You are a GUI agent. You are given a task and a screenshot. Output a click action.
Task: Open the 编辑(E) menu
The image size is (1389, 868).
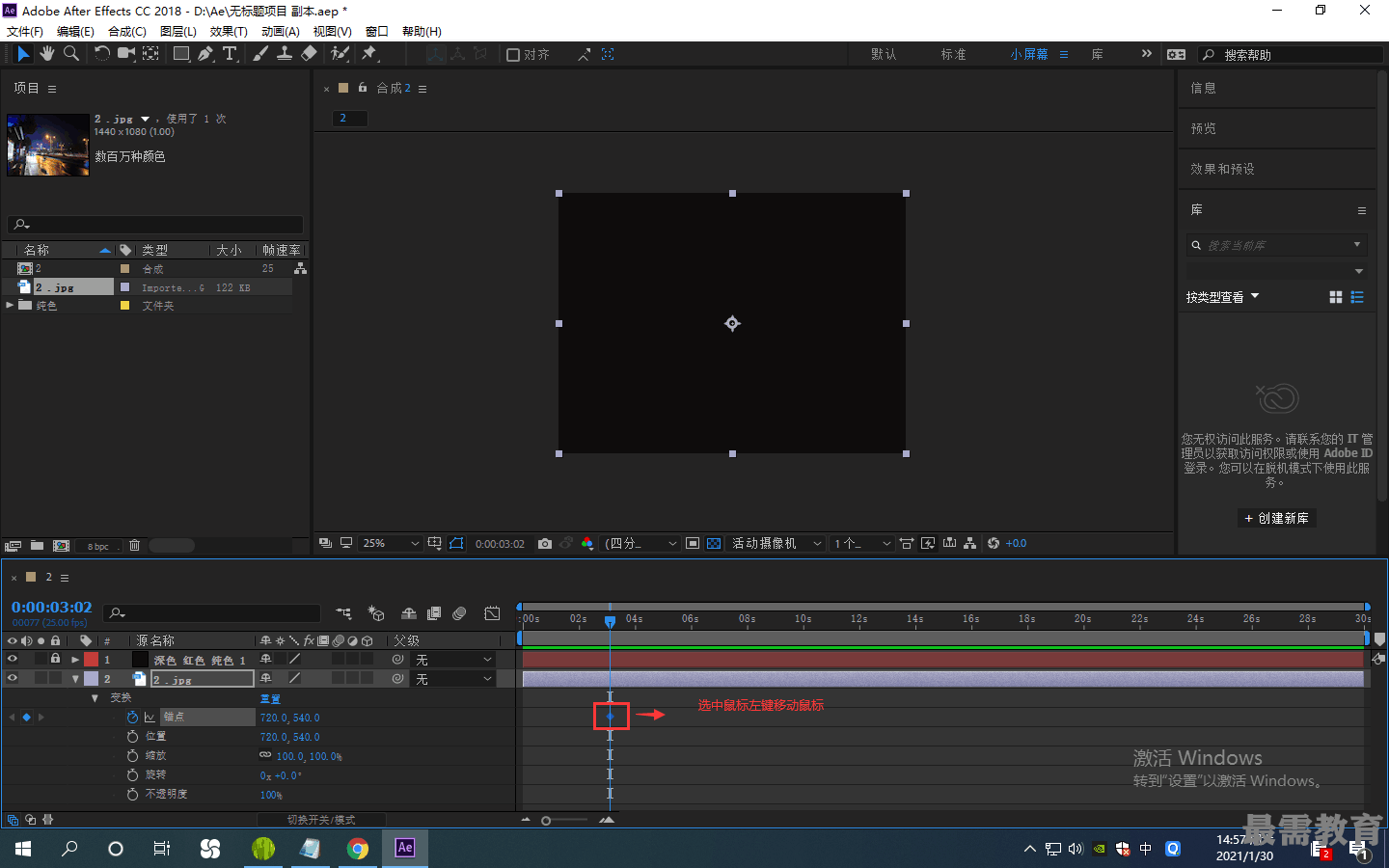point(75,31)
